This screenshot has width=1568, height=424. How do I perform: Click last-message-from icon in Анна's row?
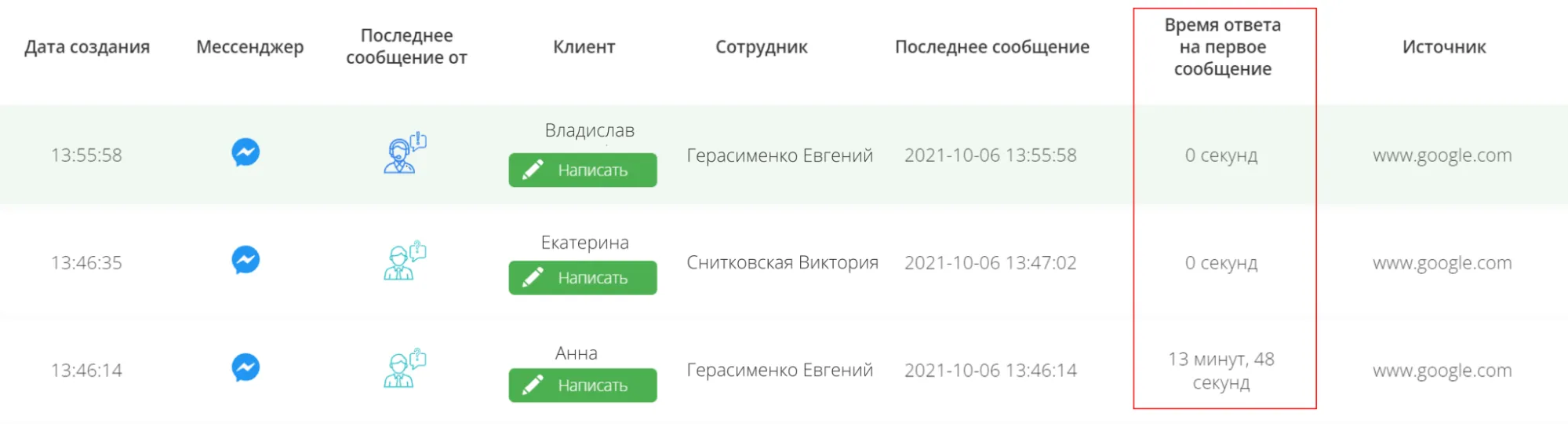404,368
